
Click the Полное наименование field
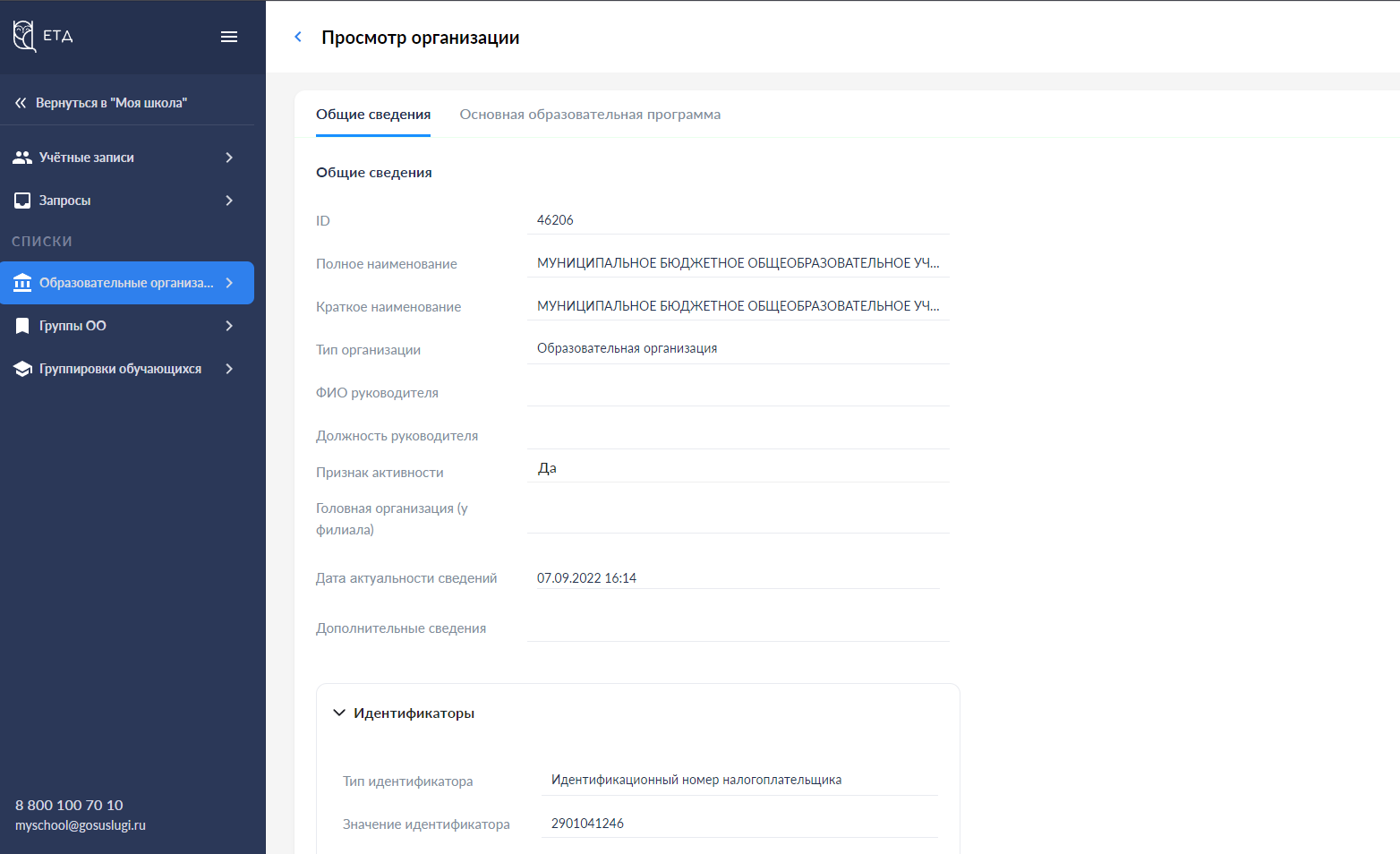tap(738, 263)
